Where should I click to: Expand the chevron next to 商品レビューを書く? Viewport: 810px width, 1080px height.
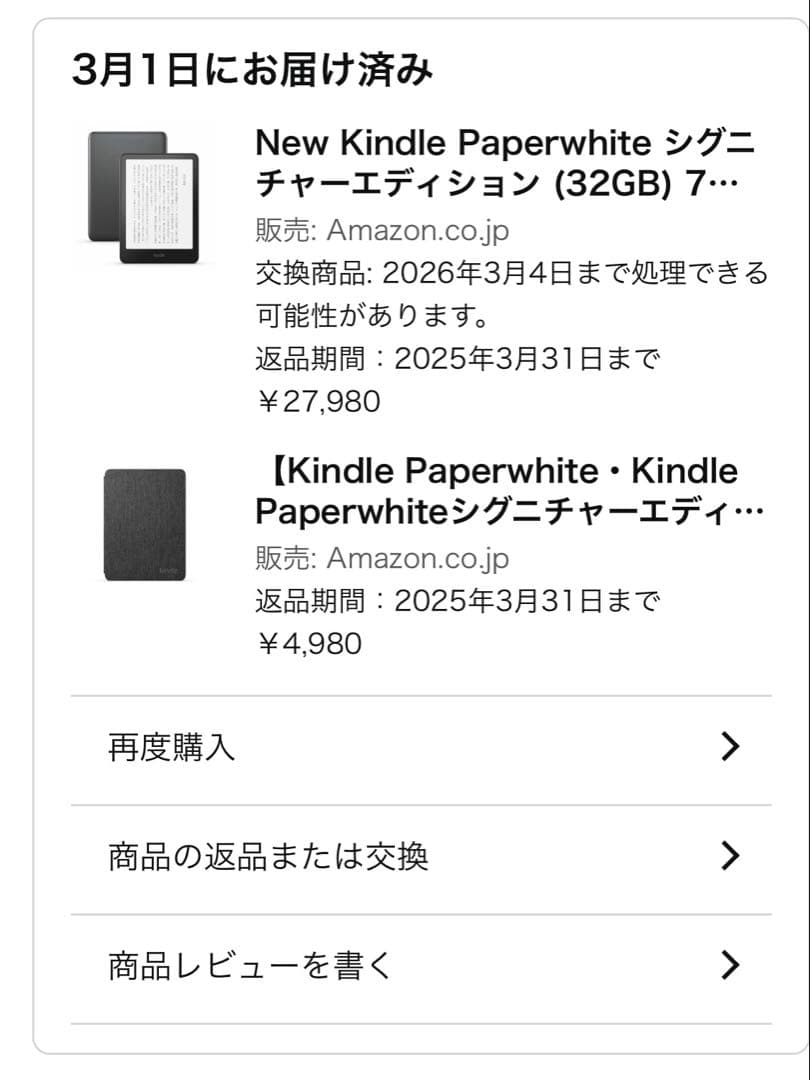(x=732, y=964)
